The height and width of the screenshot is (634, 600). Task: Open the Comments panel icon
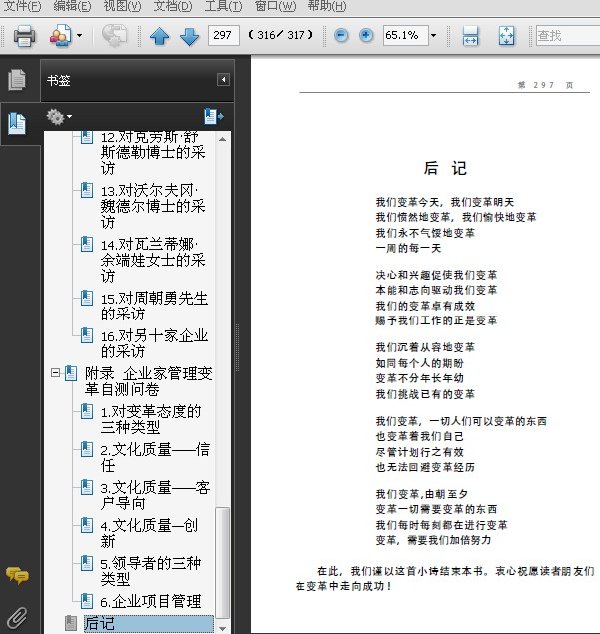pyautogui.click(x=17, y=575)
